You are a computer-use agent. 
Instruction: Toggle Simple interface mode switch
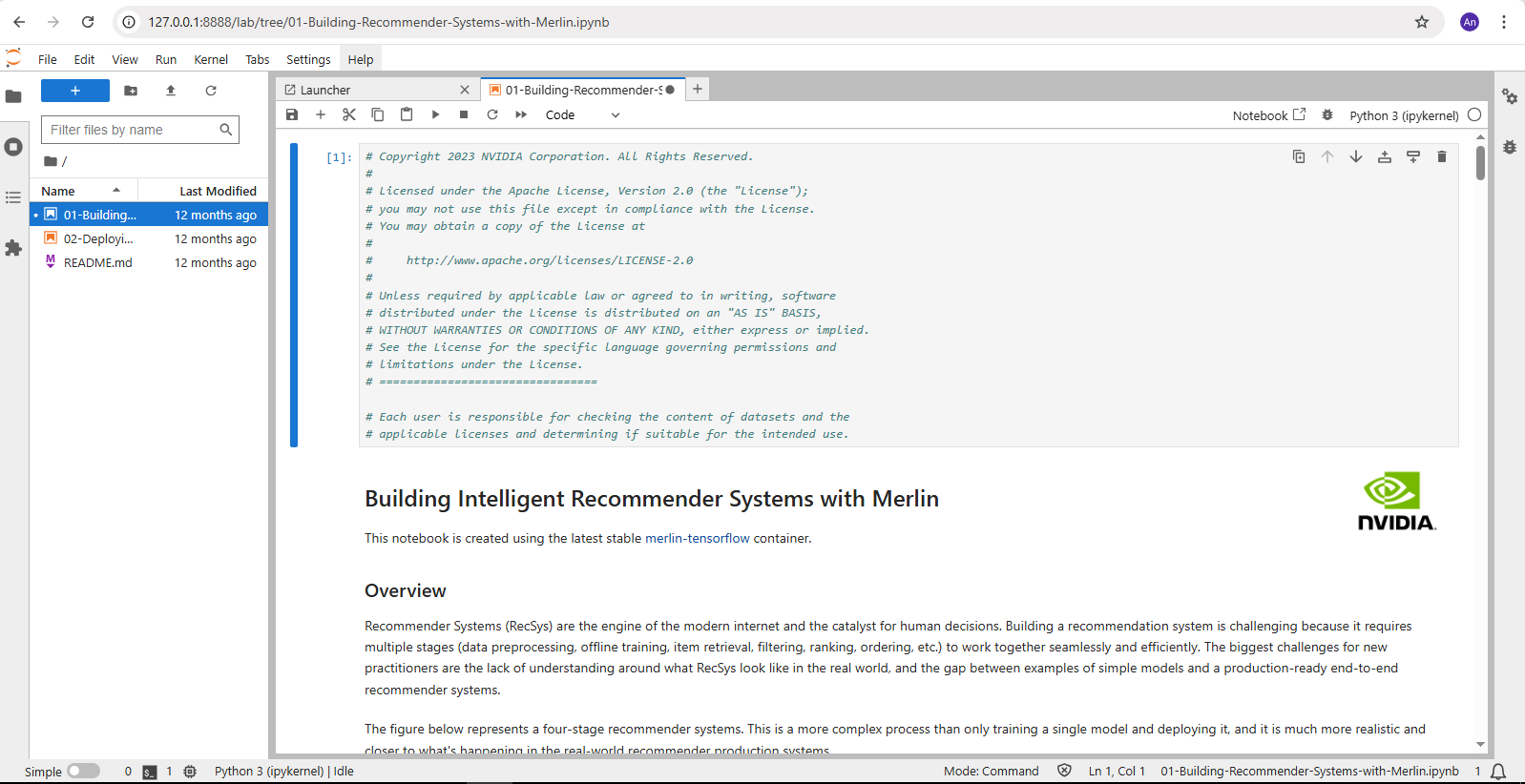pos(83,771)
